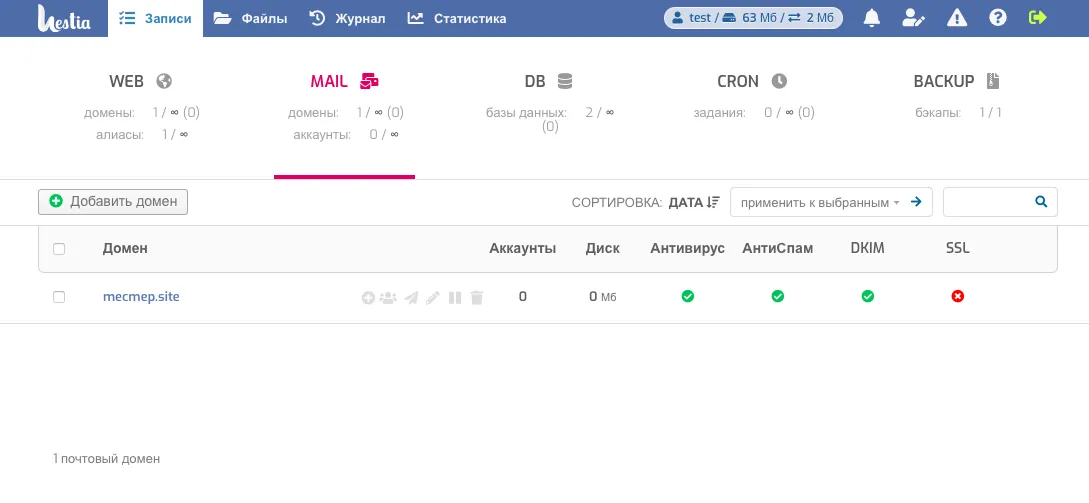Apply bulk action with arrow button

[x=915, y=202]
